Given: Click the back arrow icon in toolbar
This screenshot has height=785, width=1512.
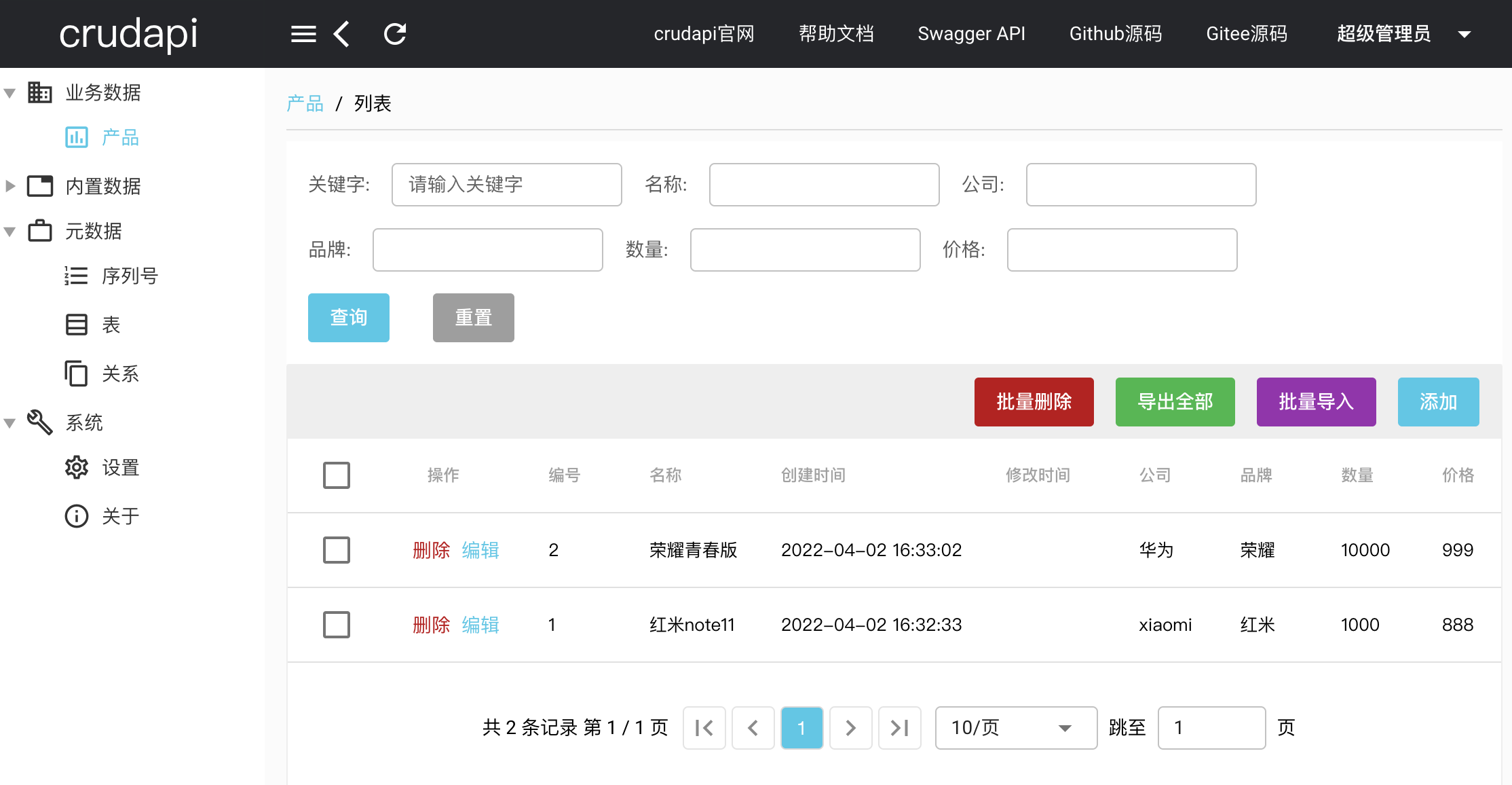Looking at the screenshot, I should [x=341, y=34].
